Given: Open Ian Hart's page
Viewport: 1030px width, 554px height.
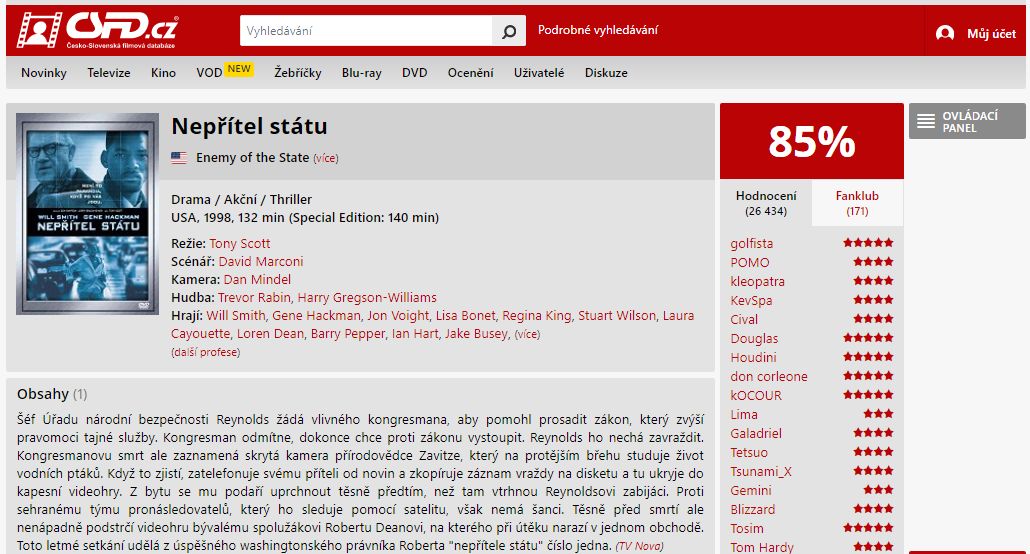Looking at the screenshot, I should [414, 334].
